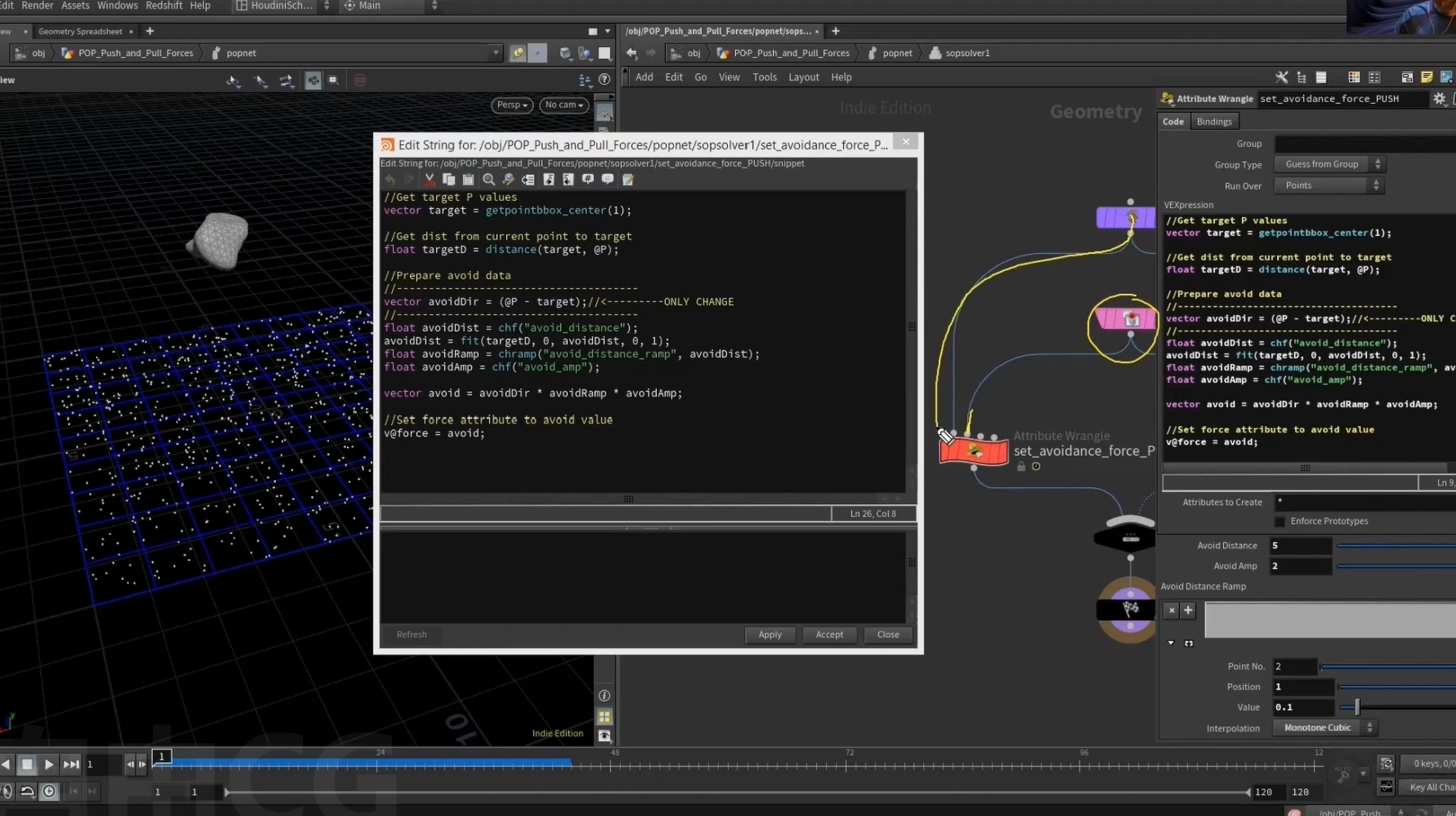This screenshot has height=816, width=1456.
Task: Click the Paste clipboard icon in string editor
Action: click(x=468, y=179)
